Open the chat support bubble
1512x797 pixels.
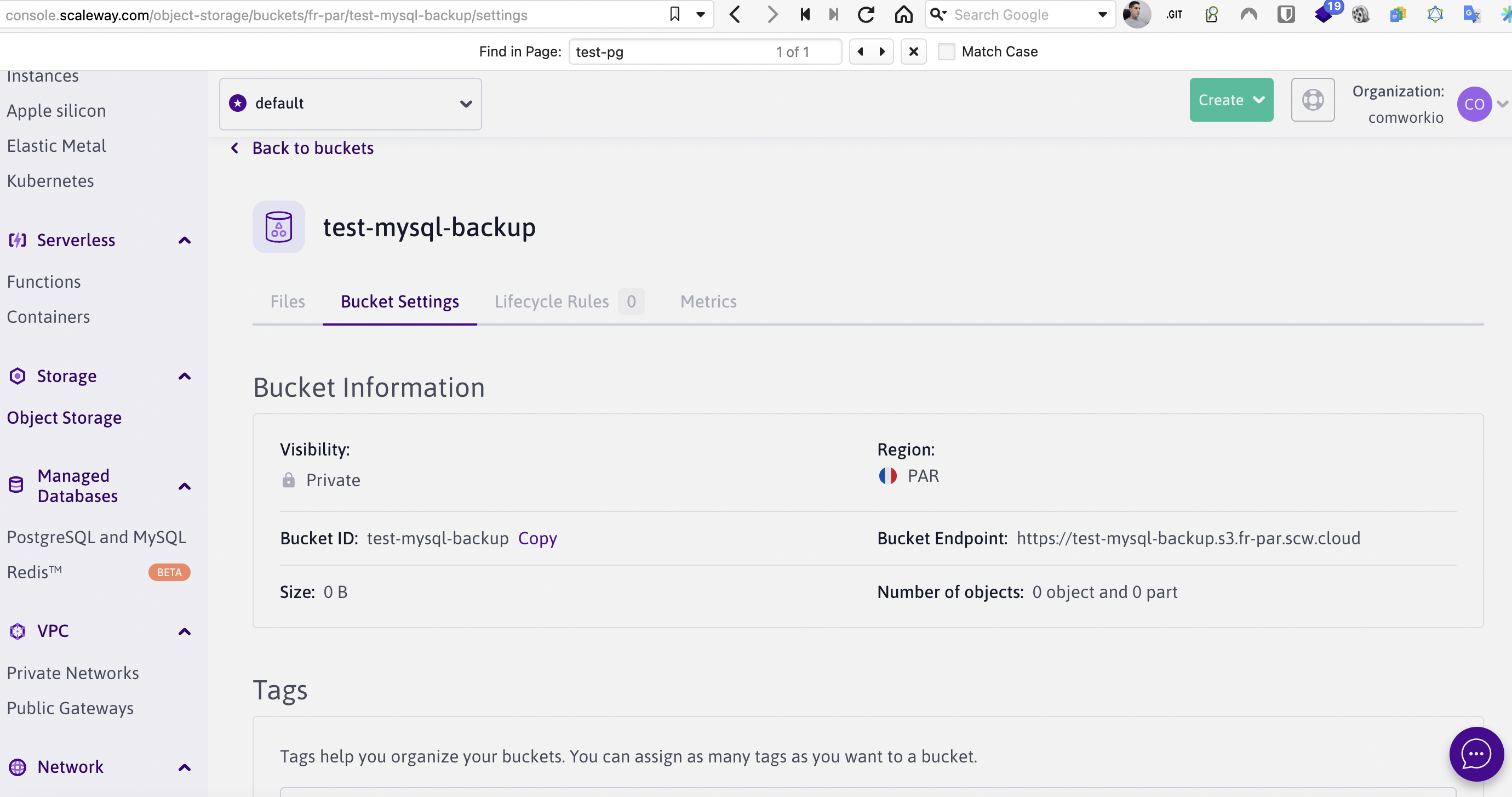[x=1476, y=754]
